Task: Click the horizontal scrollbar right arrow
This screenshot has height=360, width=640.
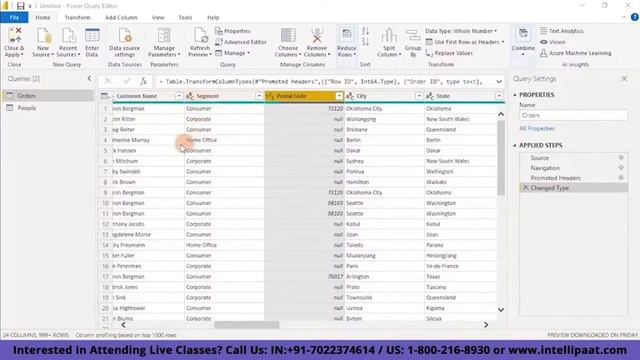Action: pyautogui.click(x=486, y=325)
